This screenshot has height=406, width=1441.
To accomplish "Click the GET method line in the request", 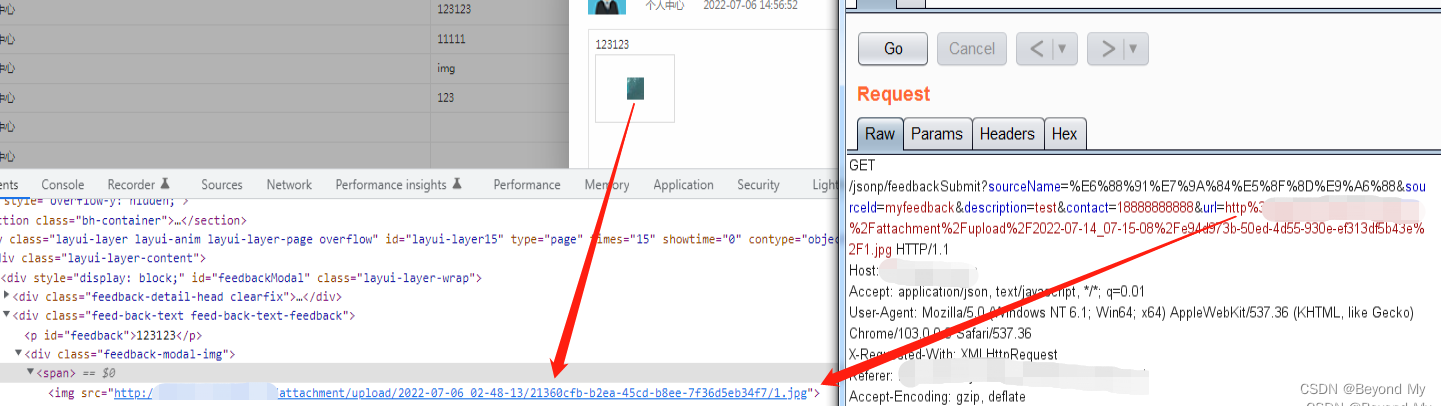I will point(862,165).
